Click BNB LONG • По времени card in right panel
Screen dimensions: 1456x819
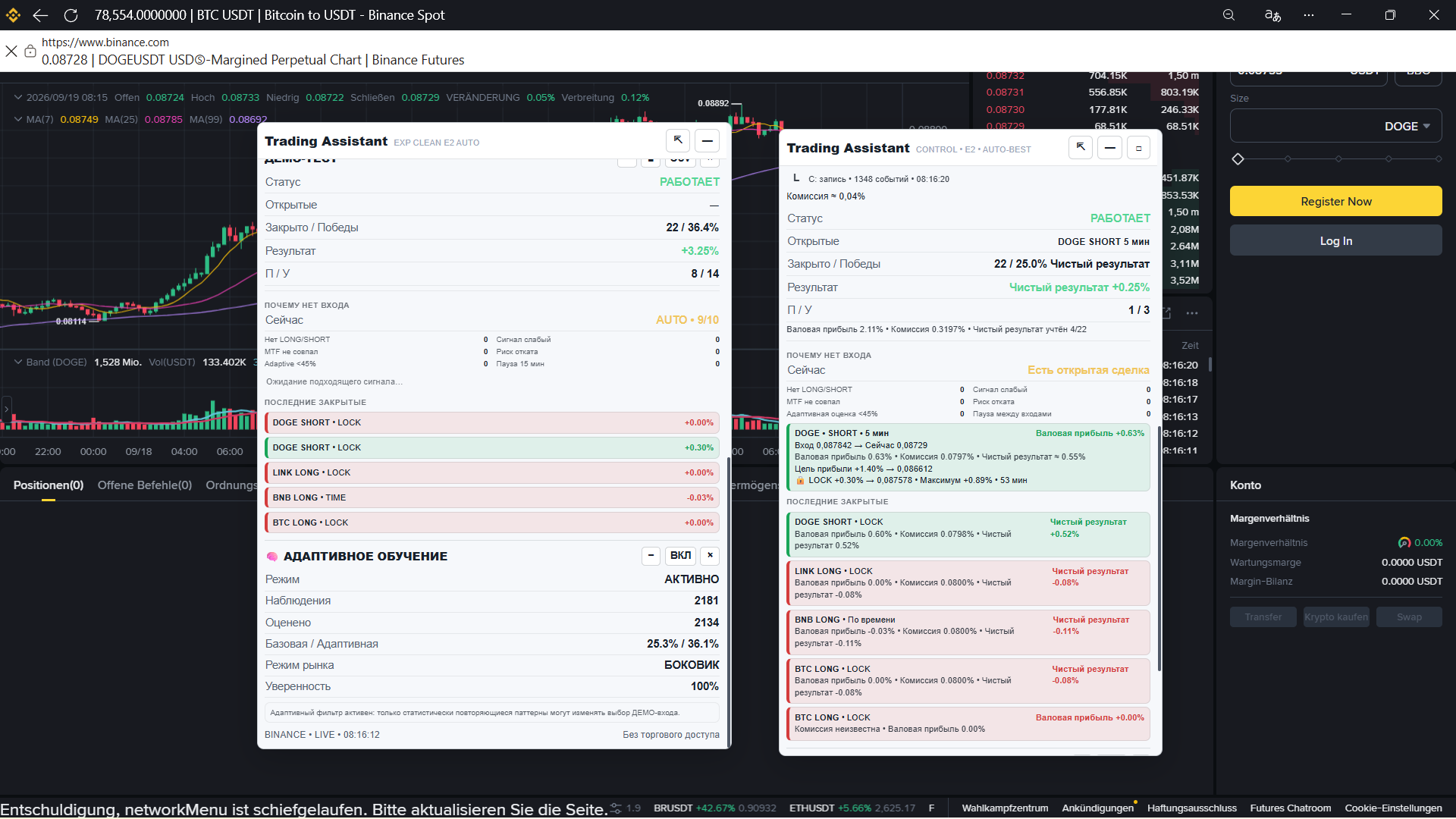pyautogui.click(x=968, y=632)
